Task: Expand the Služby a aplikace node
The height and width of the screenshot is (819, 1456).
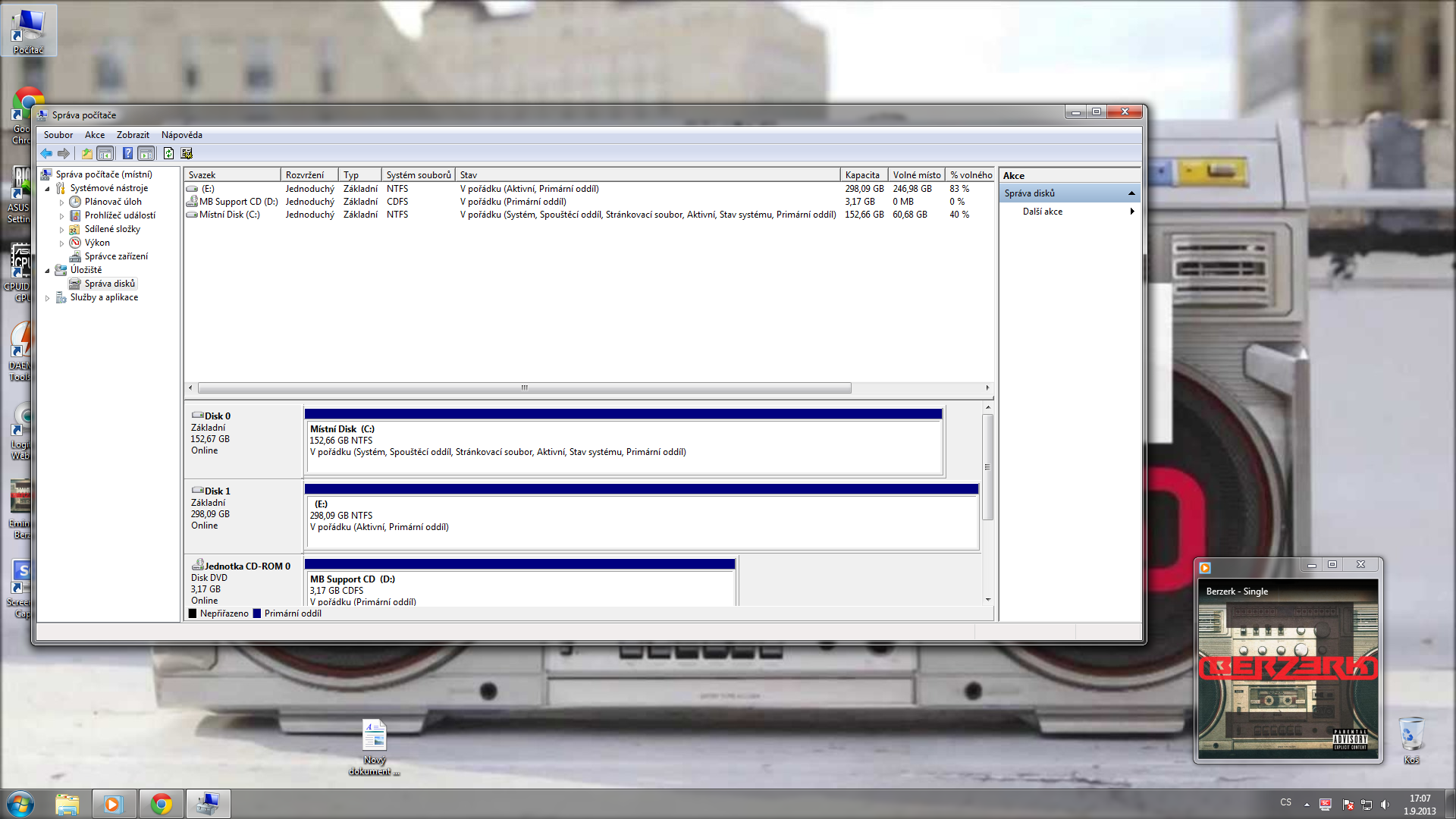Action: pyautogui.click(x=47, y=298)
